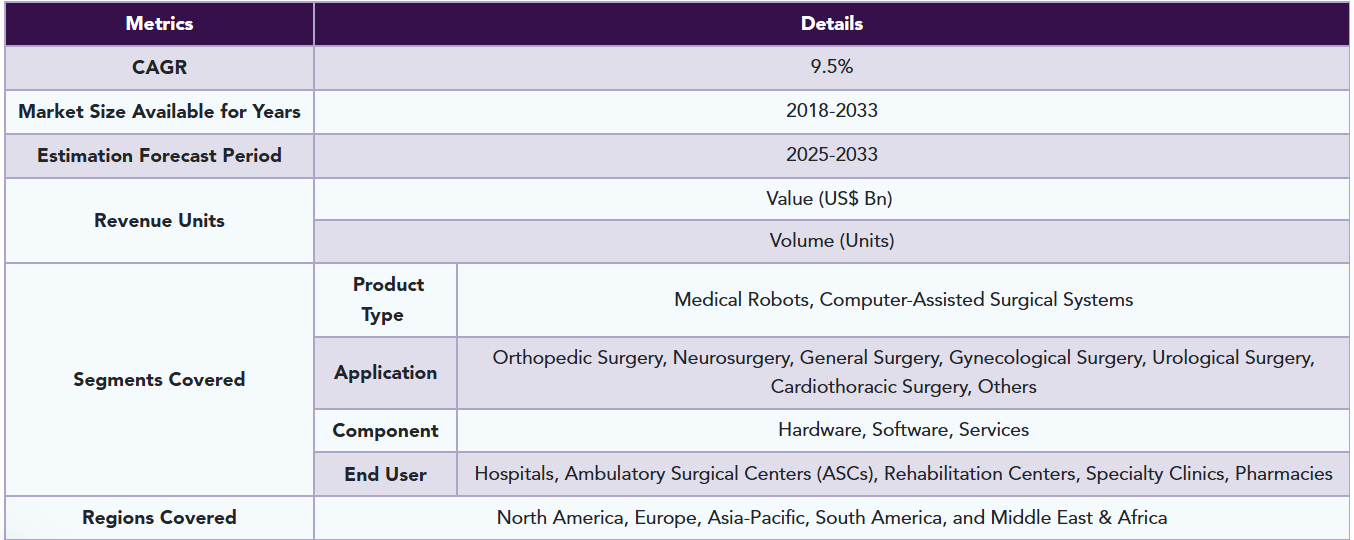Click the North America regions cell
This screenshot has width=1354, height=540.
coord(832,518)
